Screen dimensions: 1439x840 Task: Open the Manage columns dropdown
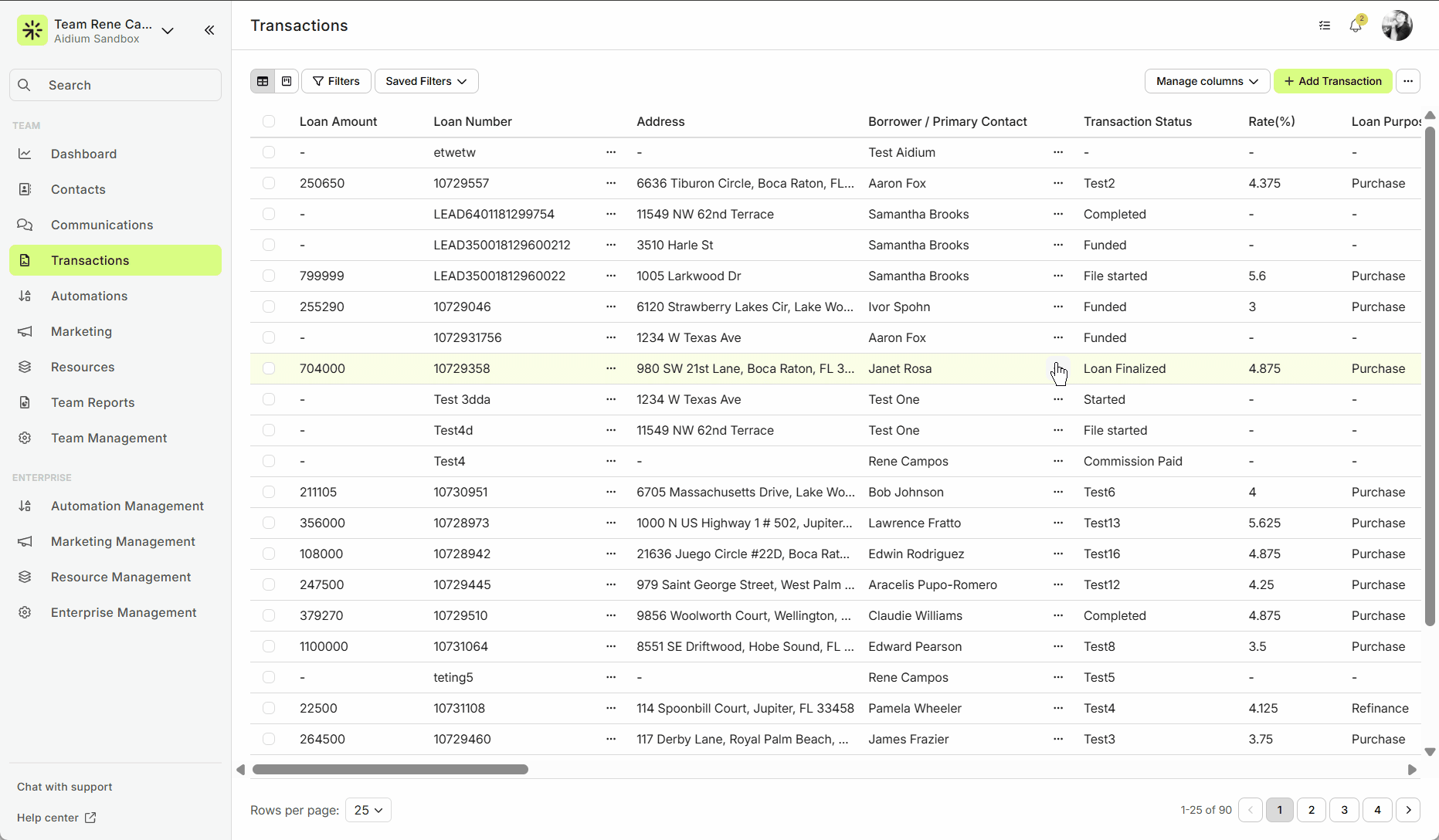coord(1207,81)
